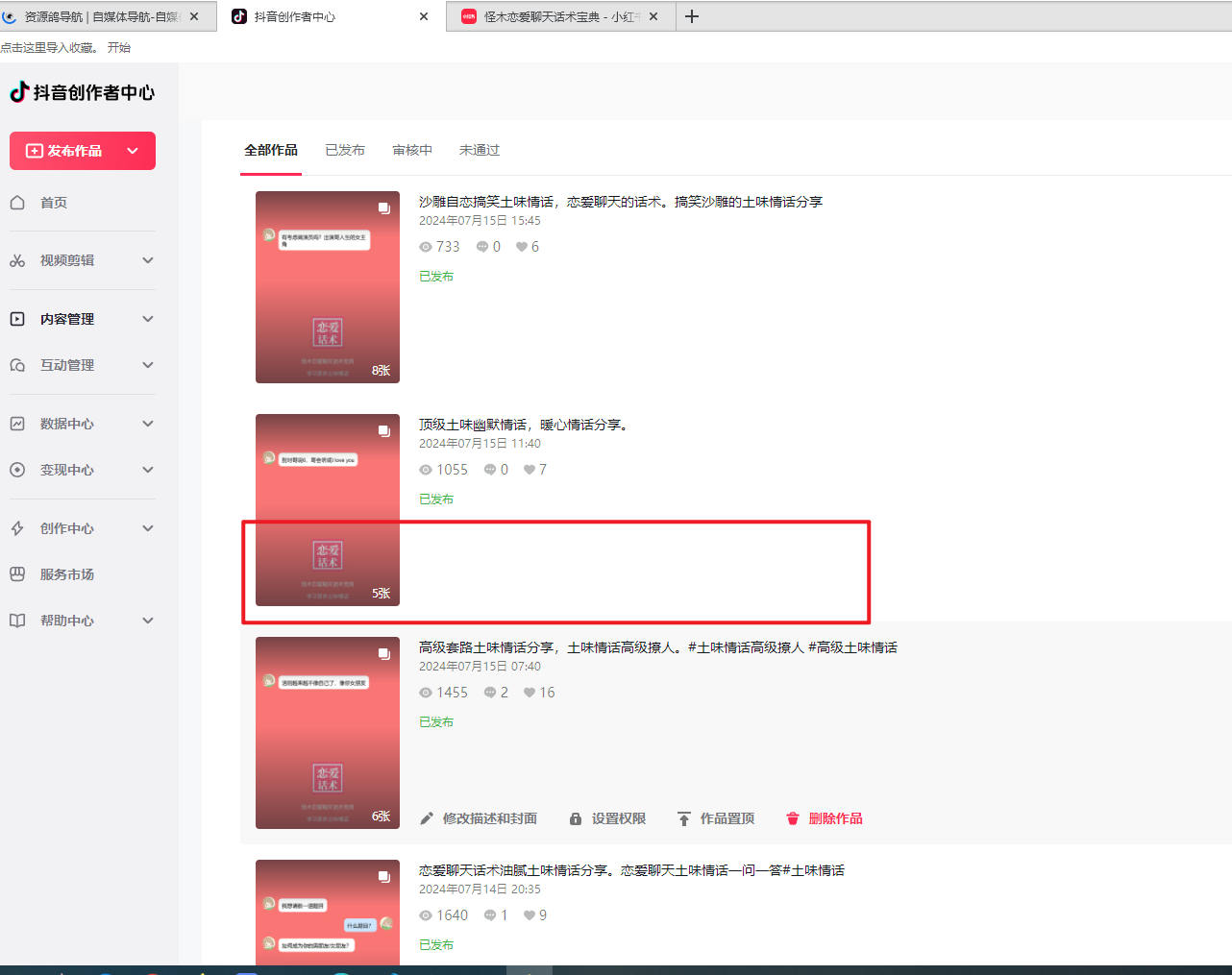
Task: Click the multi-image icon on 沙雕自恋 thumbnail
Action: coord(383,208)
